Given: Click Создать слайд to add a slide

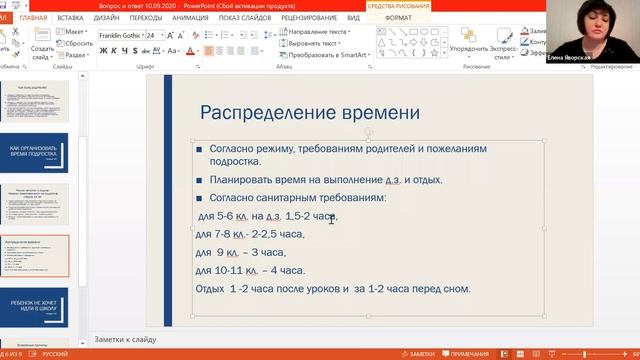Looking at the screenshot, I should tap(42, 44).
